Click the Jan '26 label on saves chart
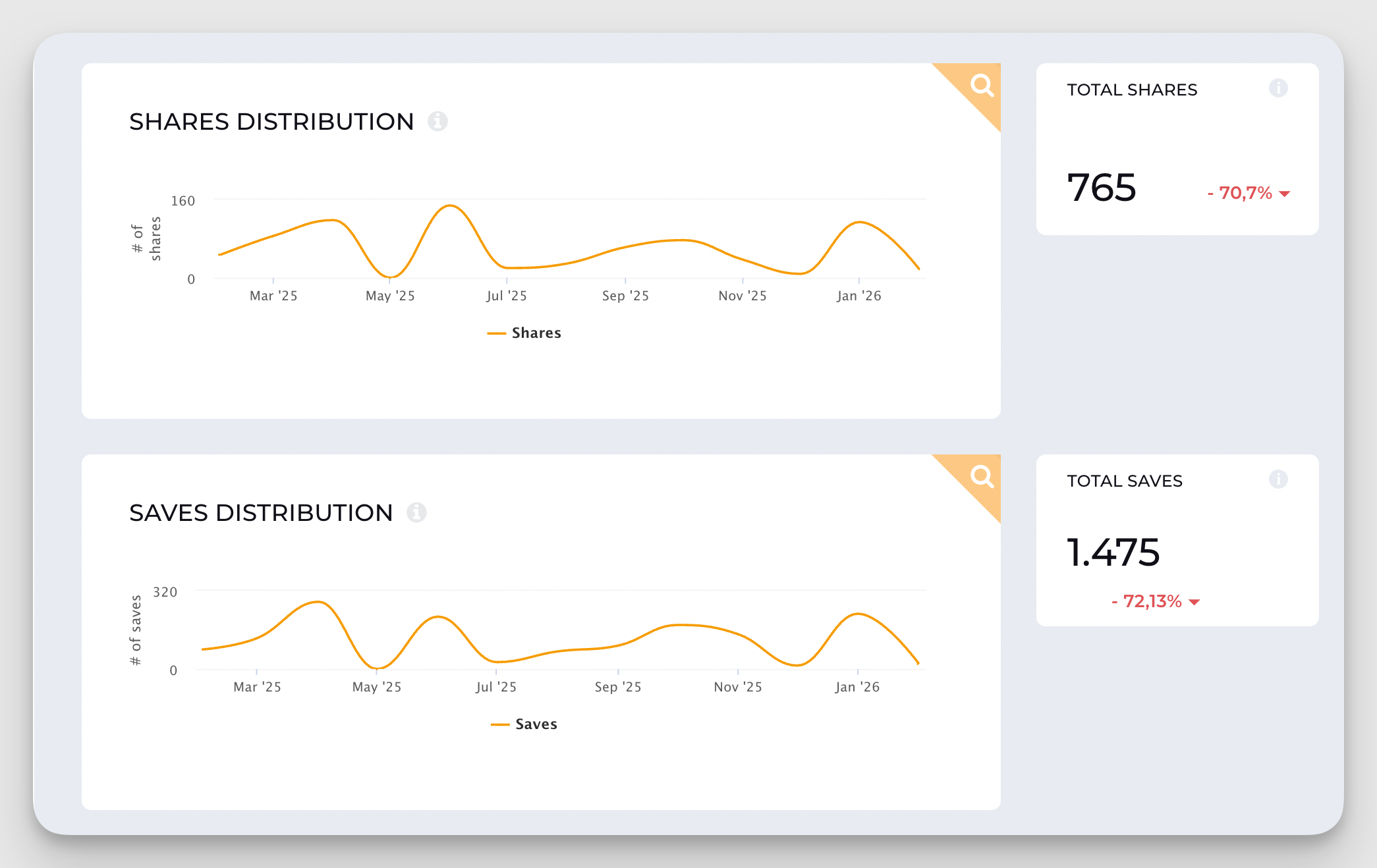 [857, 687]
